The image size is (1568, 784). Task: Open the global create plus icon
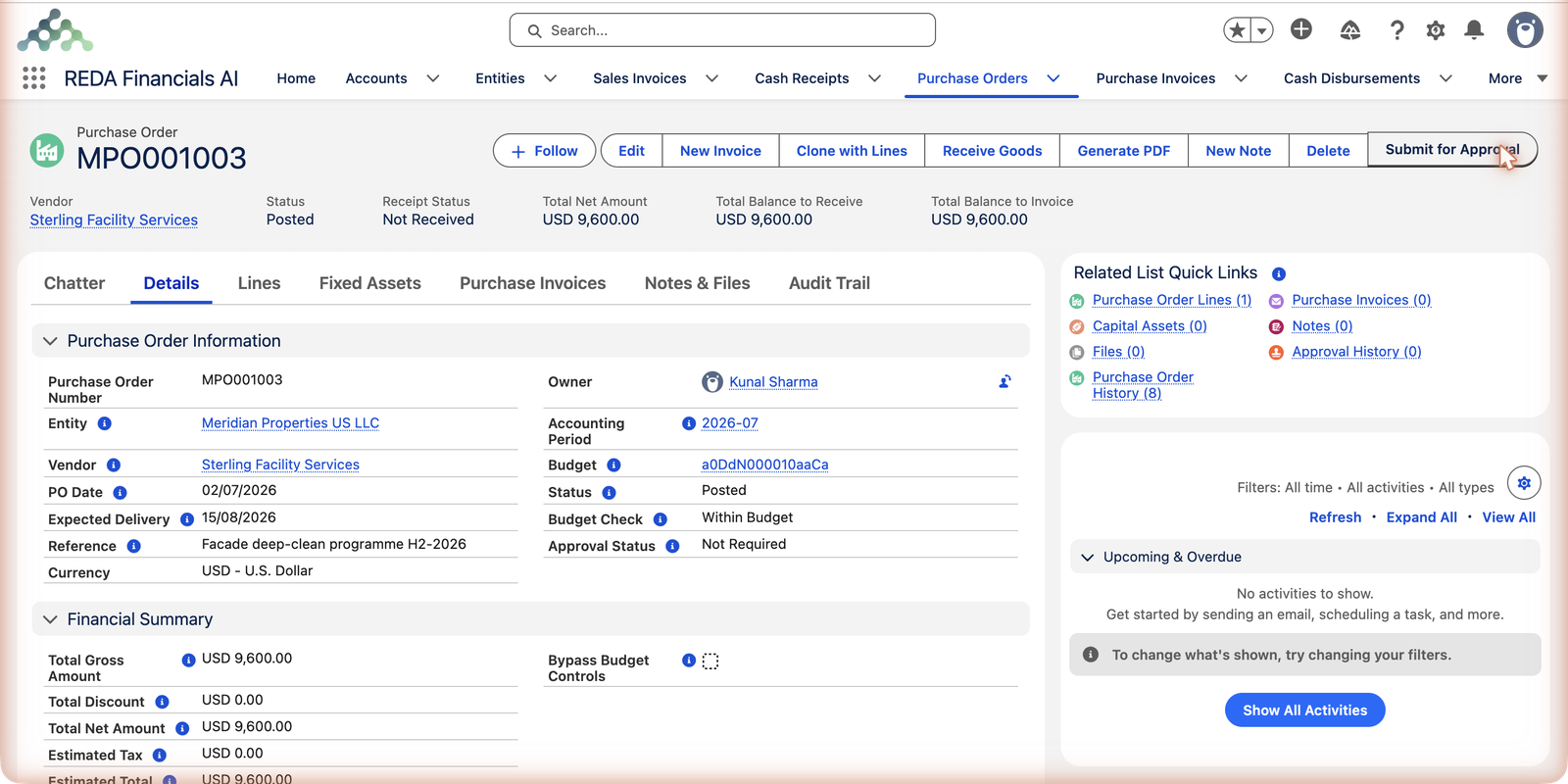click(1301, 29)
